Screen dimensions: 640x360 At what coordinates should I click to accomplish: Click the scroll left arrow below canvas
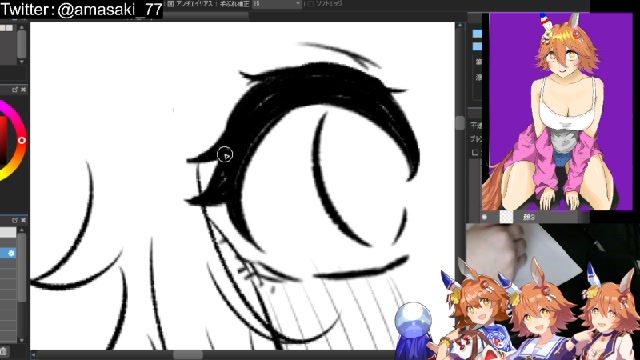(x=33, y=355)
